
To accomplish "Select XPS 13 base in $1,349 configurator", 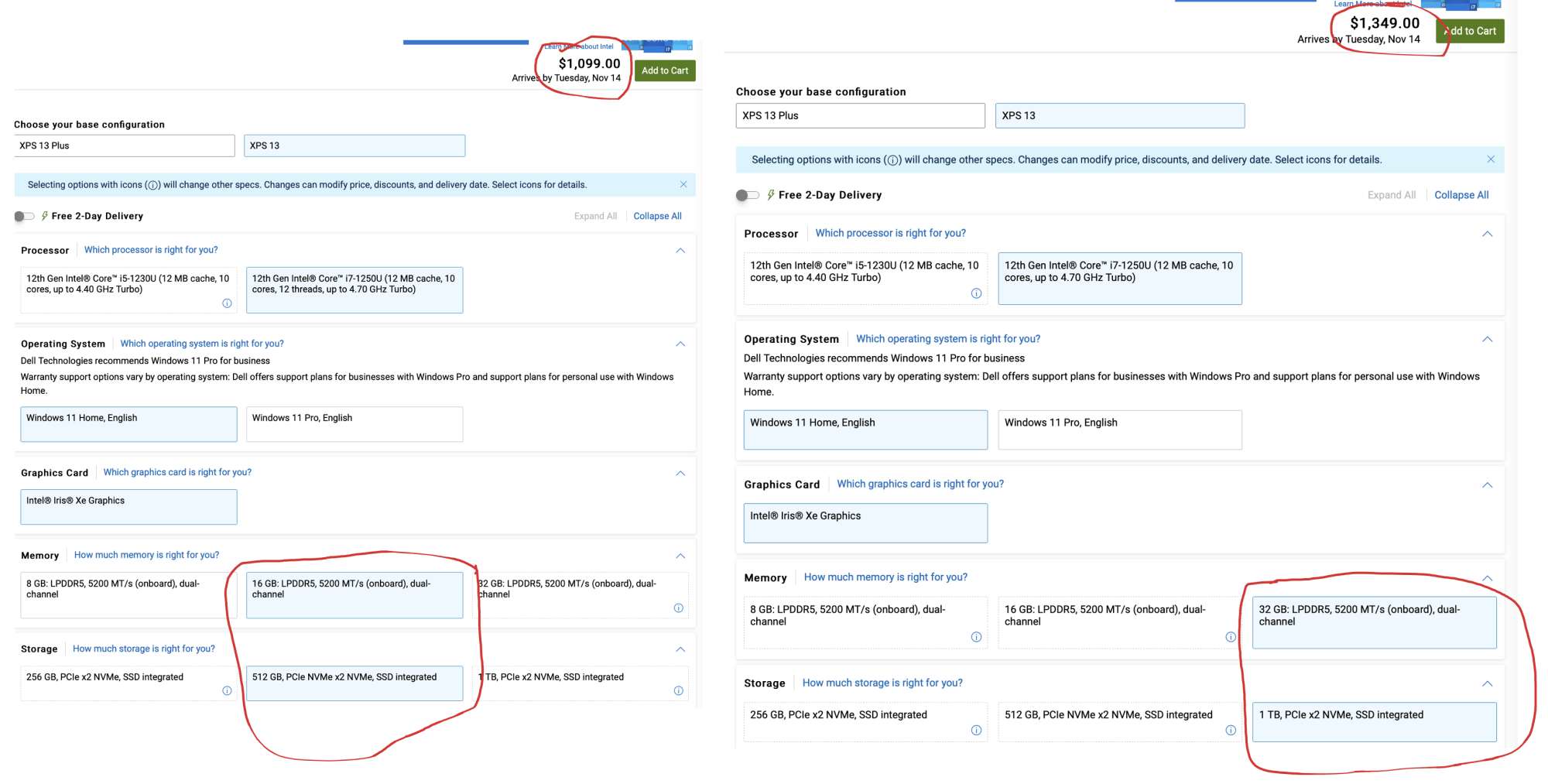I will 1120,115.
